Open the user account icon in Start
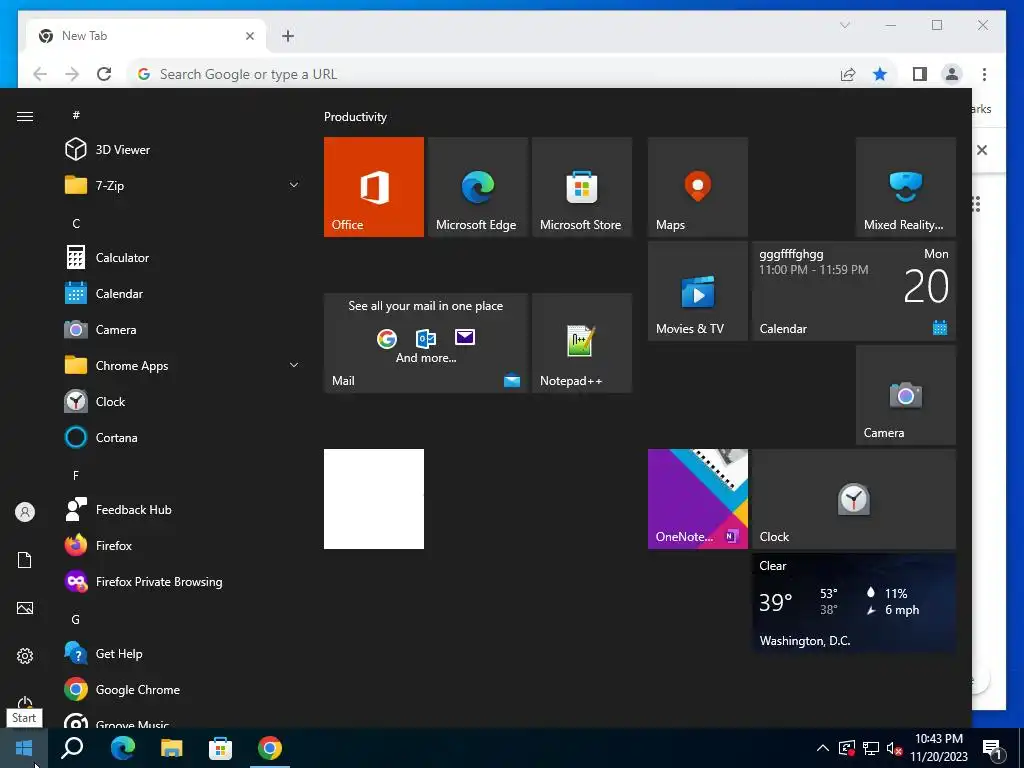This screenshot has height=768, width=1024. coord(25,512)
